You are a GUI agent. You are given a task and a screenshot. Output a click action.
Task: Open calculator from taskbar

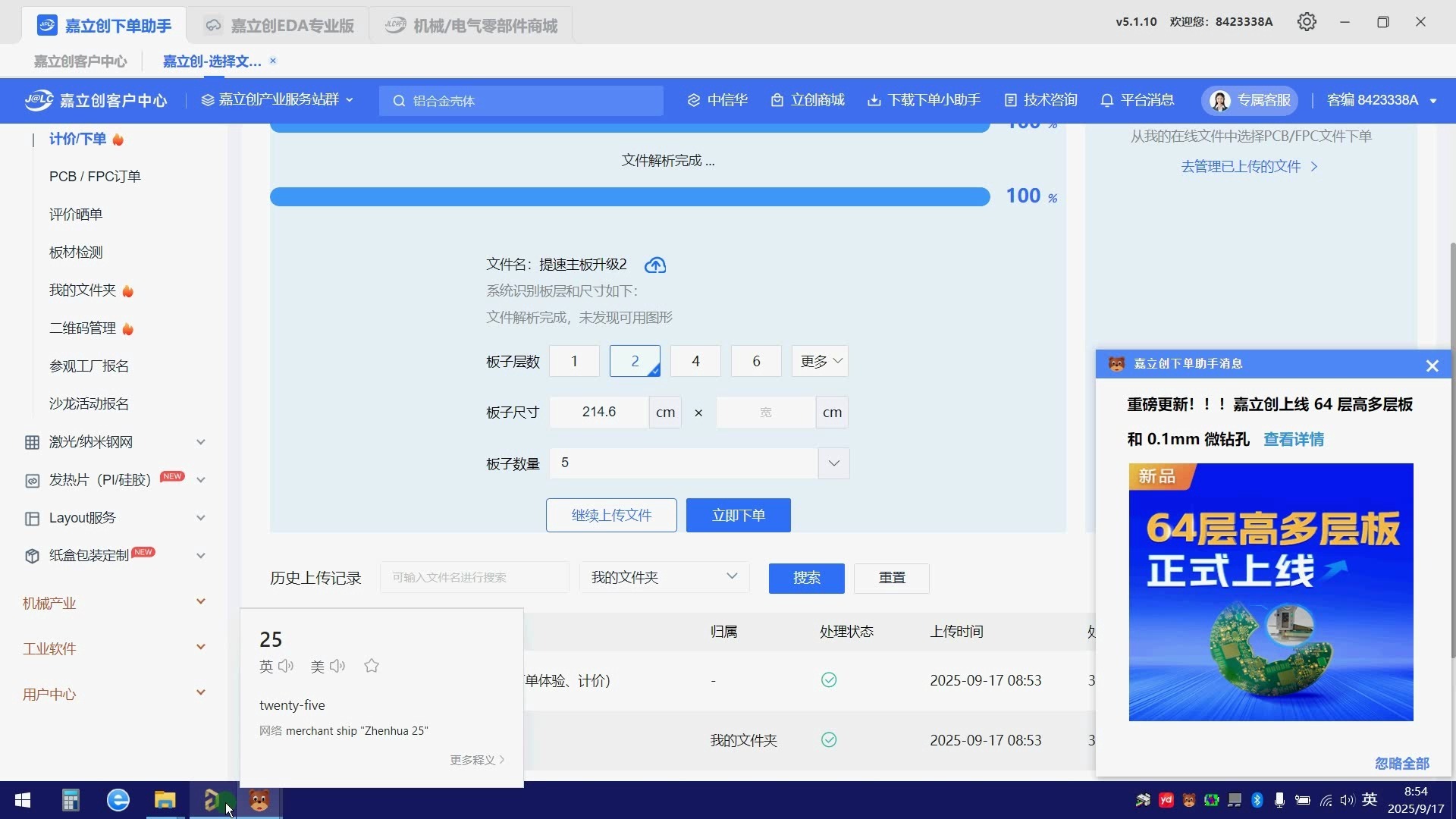click(71, 800)
